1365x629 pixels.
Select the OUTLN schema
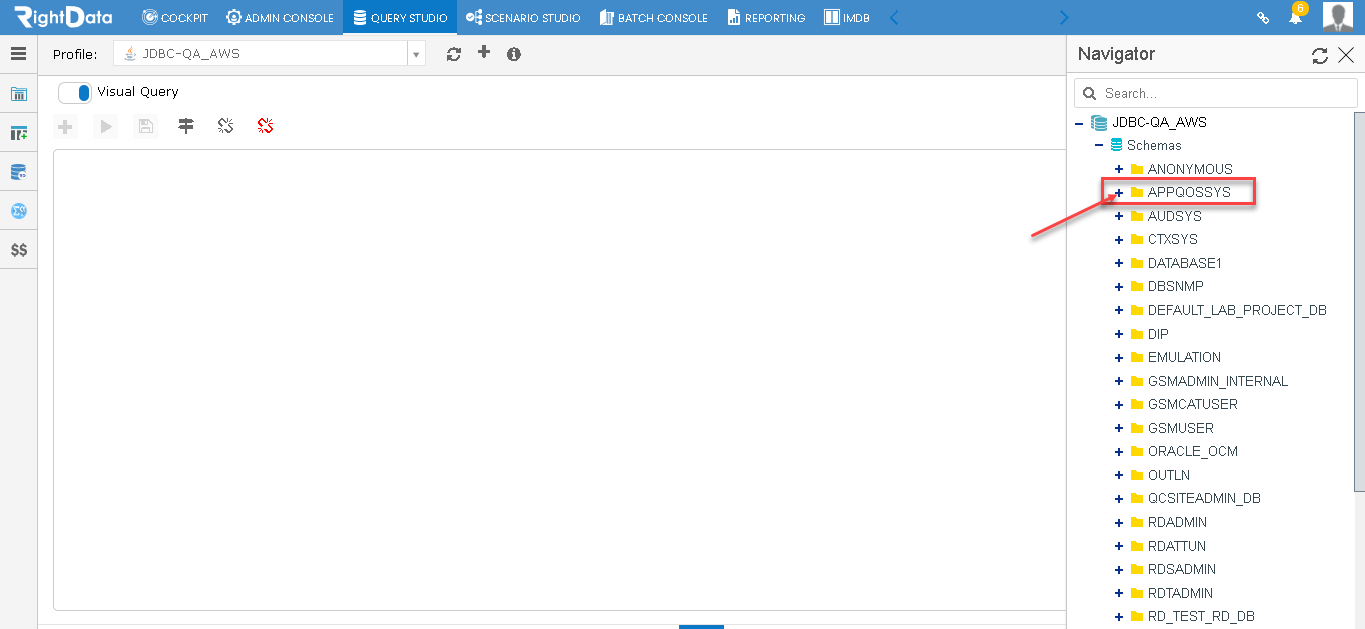click(x=1169, y=475)
